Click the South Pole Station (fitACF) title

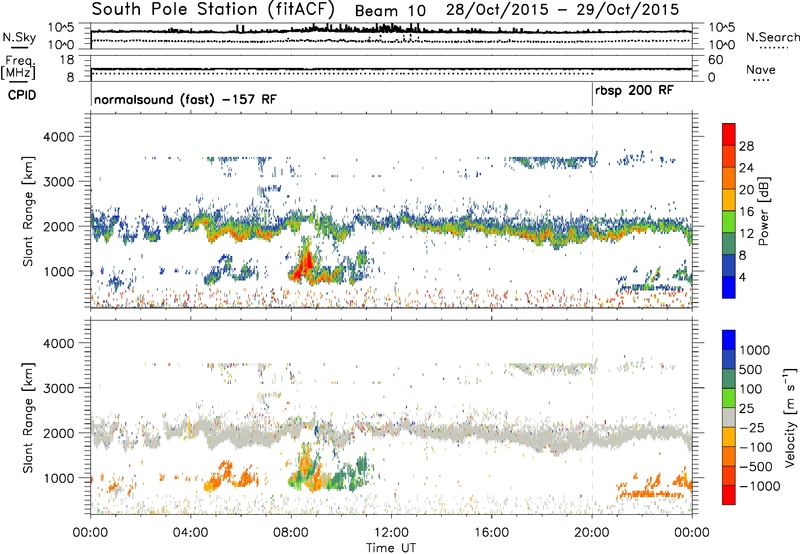coord(213,9)
